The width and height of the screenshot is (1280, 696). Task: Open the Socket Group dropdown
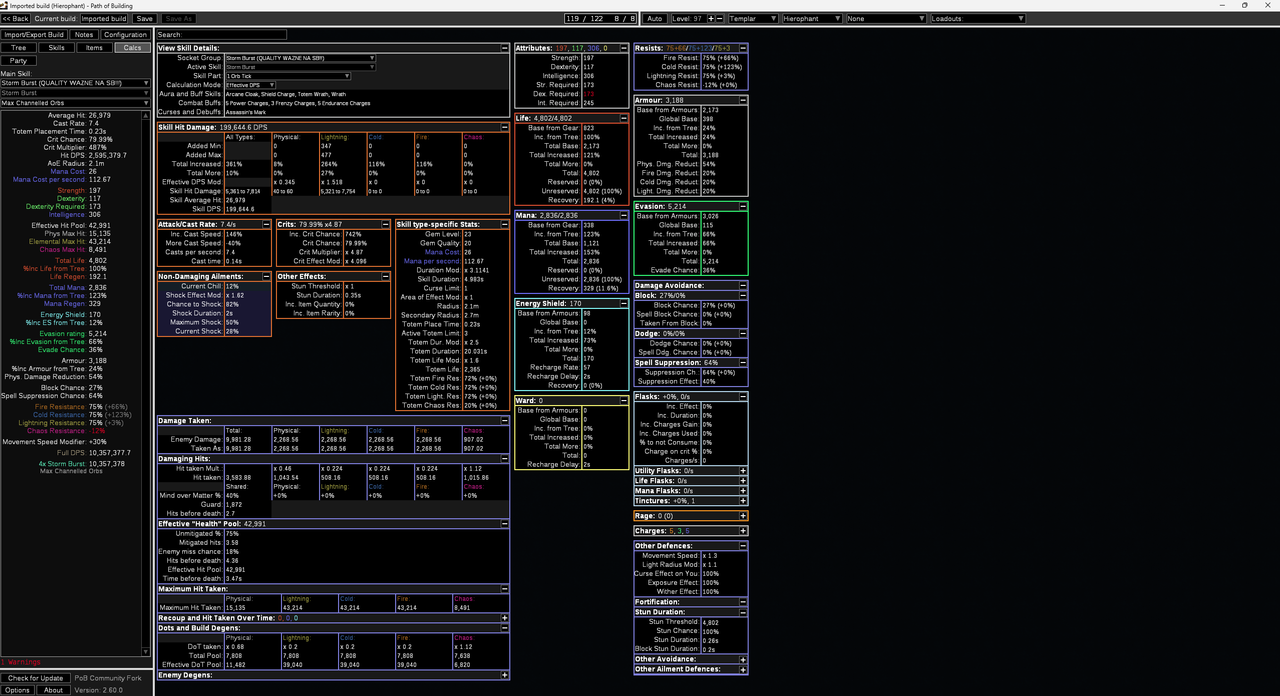click(300, 58)
